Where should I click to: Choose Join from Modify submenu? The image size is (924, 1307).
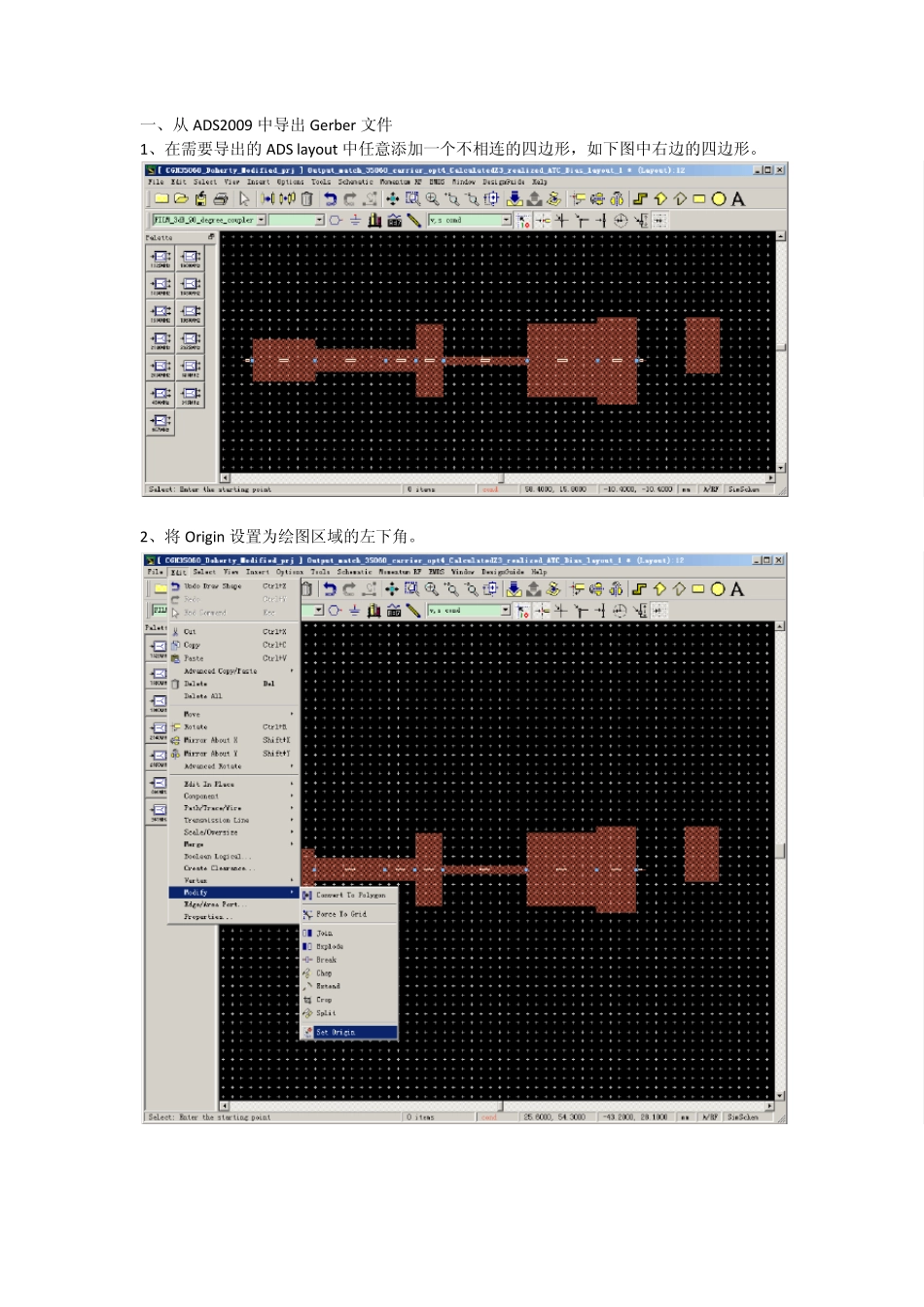coord(349,934)
